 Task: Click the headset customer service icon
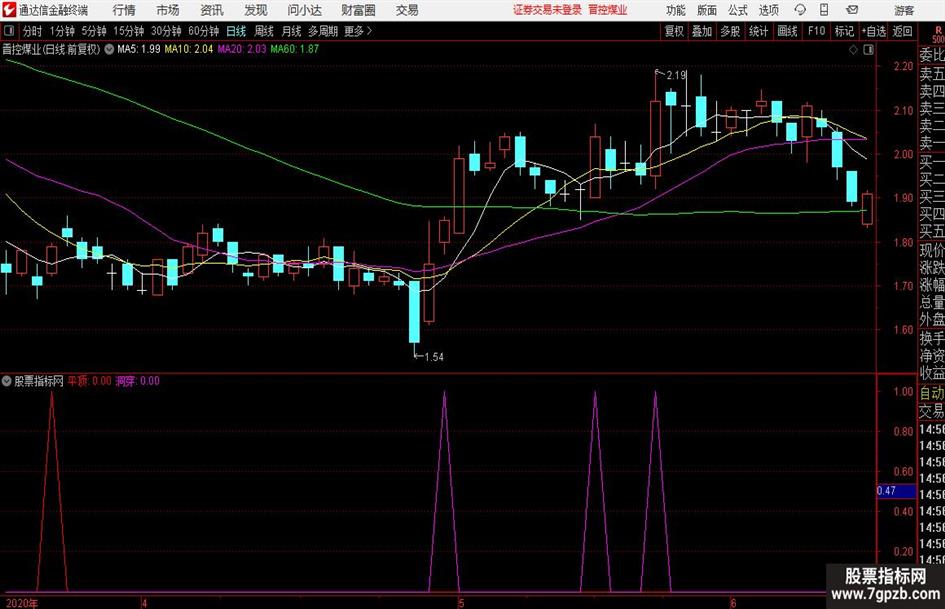click(800, 10)
